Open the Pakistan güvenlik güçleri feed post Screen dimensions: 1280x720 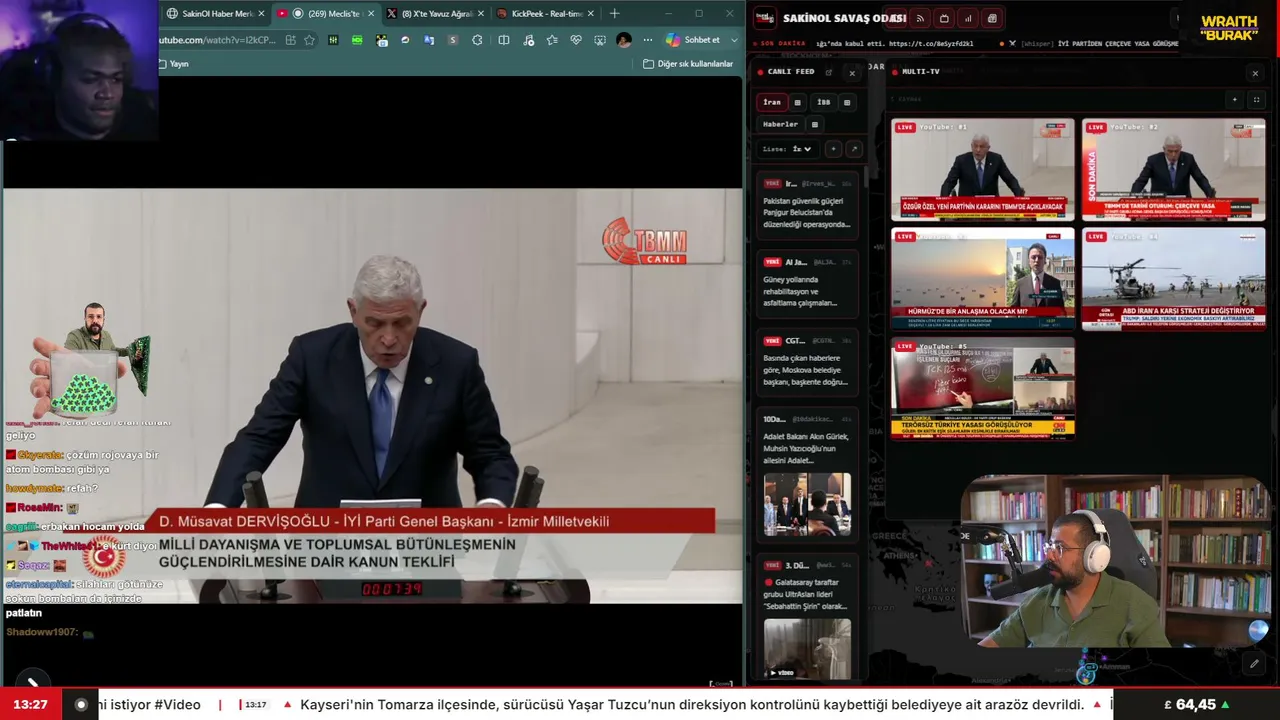click(x=807, y=205)
